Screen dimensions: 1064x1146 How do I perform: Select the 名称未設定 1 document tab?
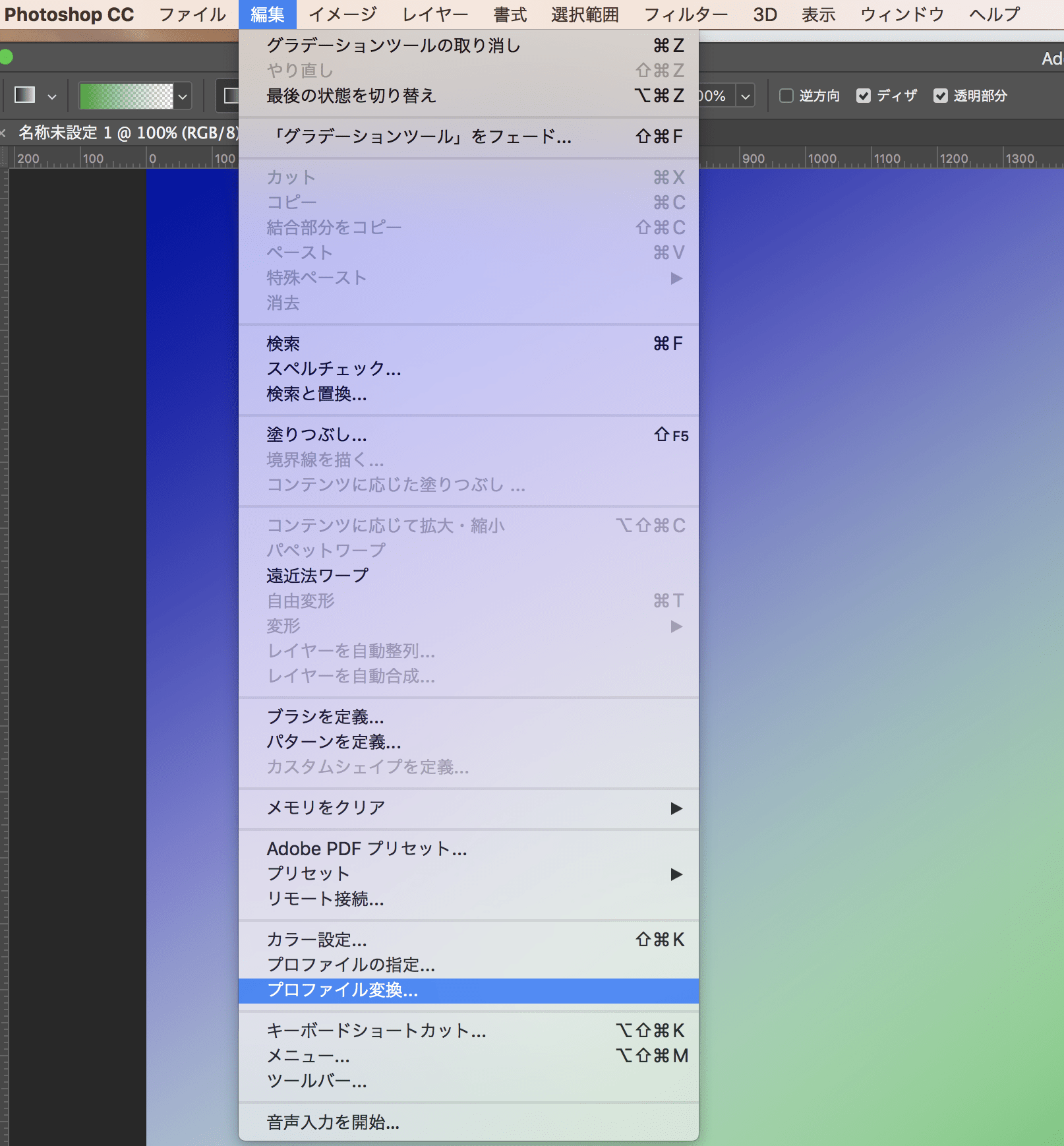click(128, 133)
